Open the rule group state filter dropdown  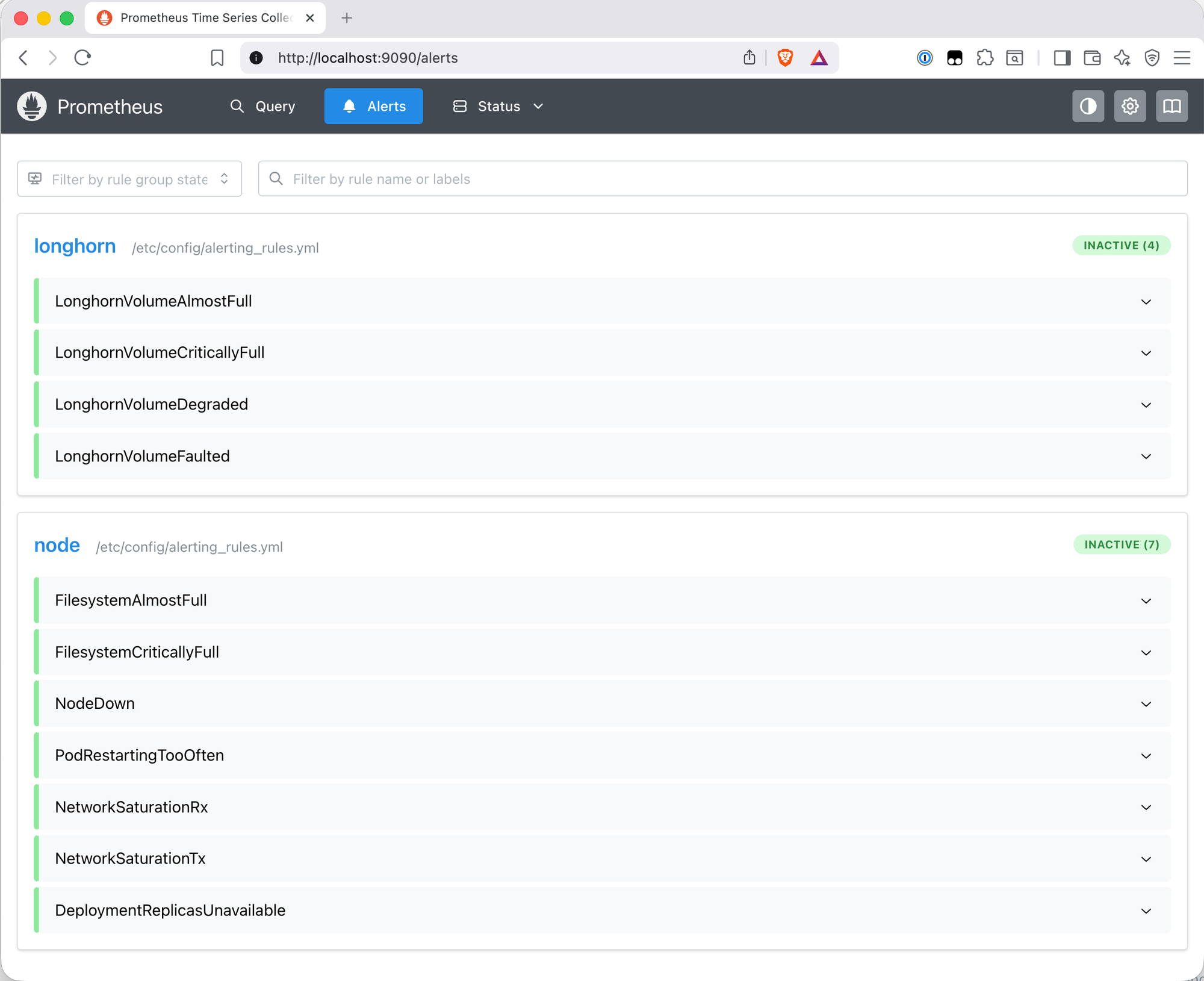[129, 179]
